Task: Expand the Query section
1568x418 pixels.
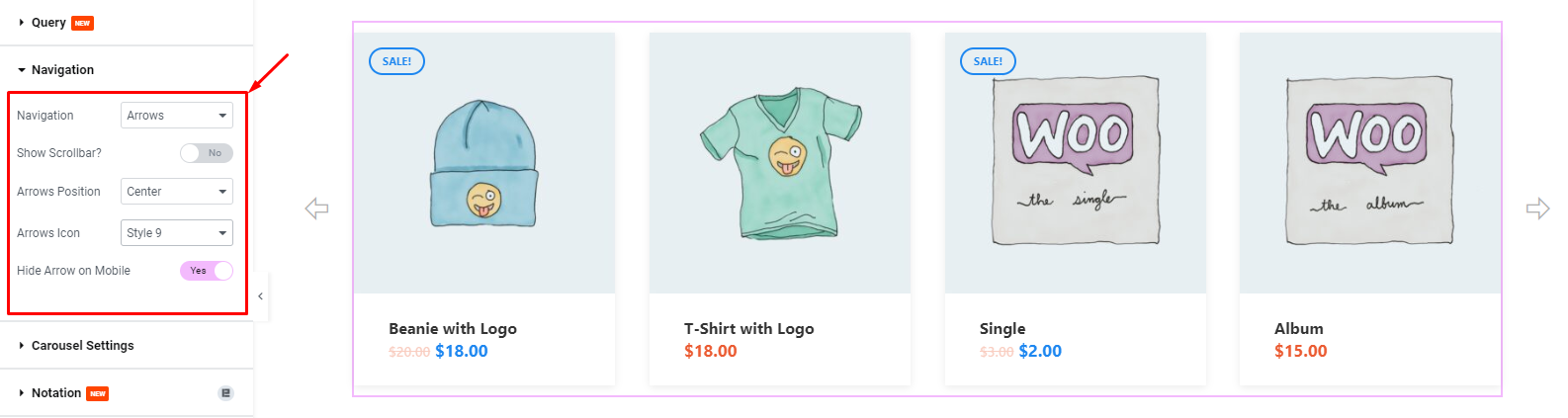Action: pos(48,23)
